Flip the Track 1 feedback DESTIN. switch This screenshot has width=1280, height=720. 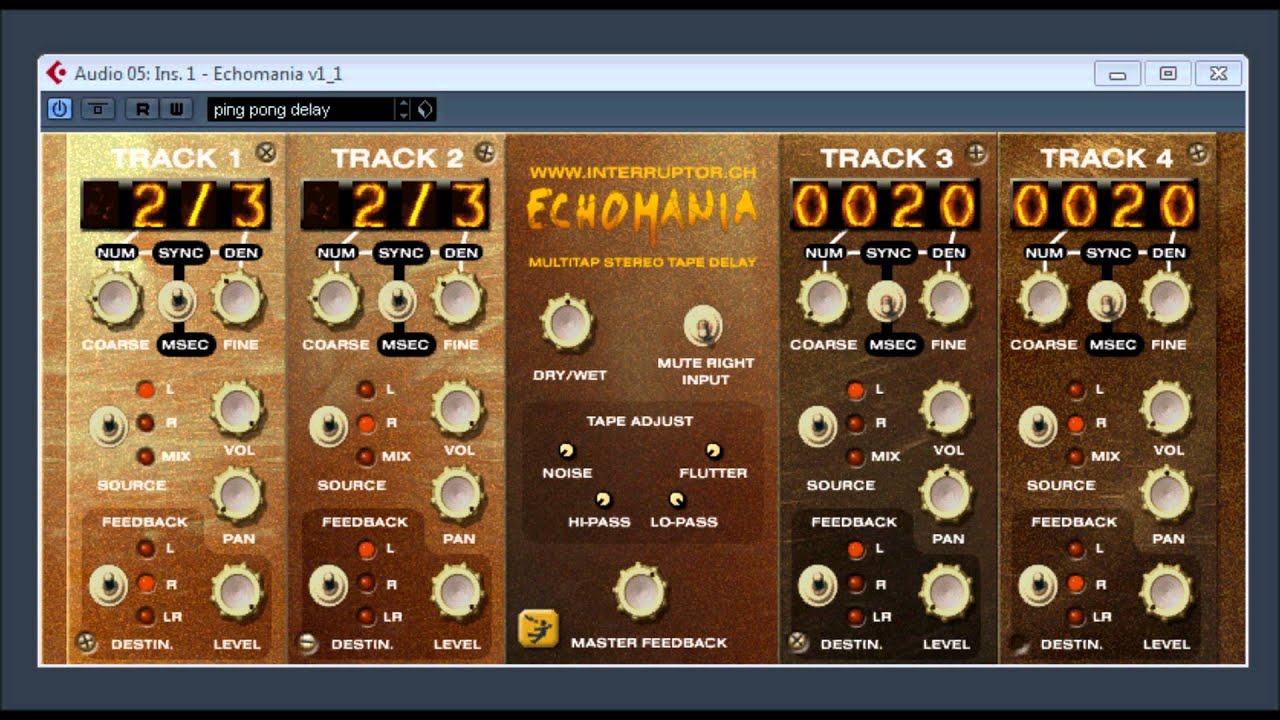tap(107, 586)
